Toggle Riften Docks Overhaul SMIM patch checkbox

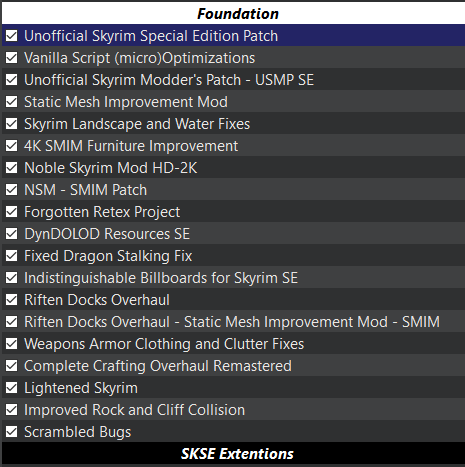[12, 321]
